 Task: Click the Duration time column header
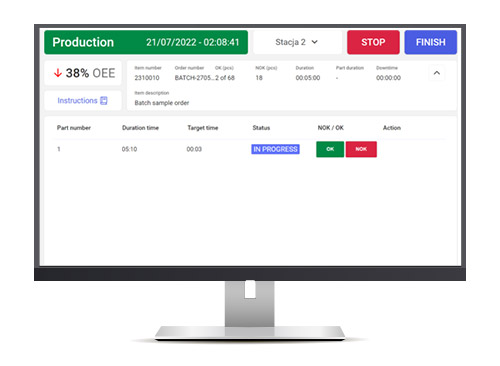coord(140,128)
